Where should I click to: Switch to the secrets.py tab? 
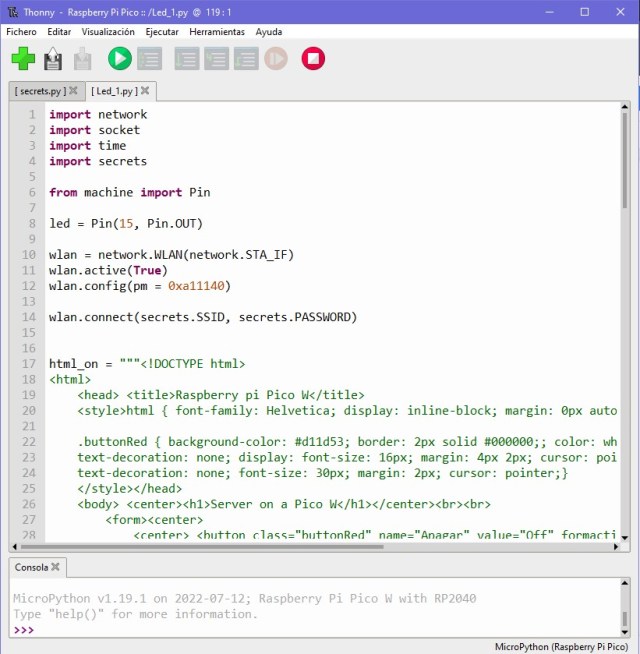(x=40, y=91)
